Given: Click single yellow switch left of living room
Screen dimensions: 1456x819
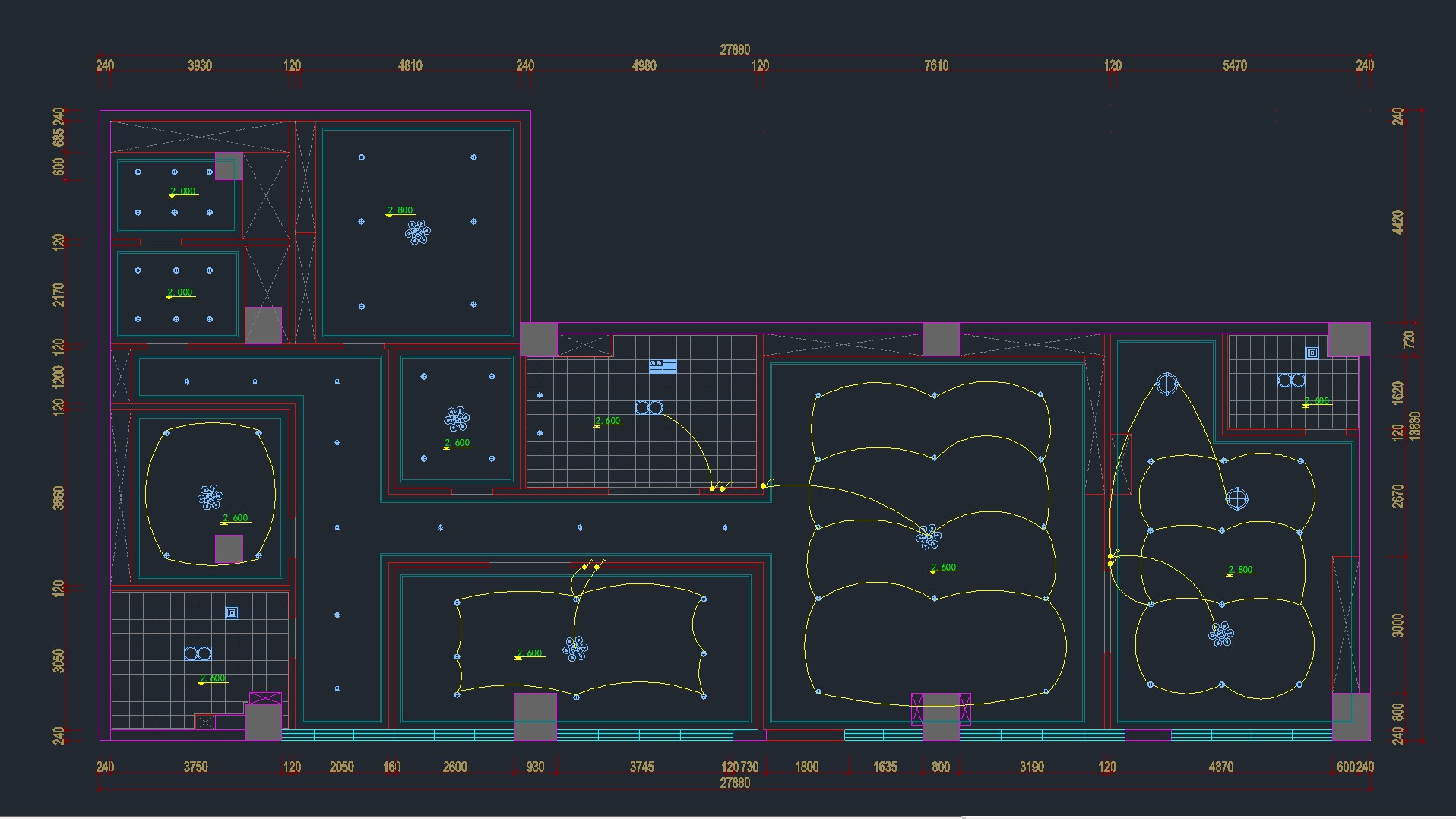Looking at the screenshot, I should (764, 485).
